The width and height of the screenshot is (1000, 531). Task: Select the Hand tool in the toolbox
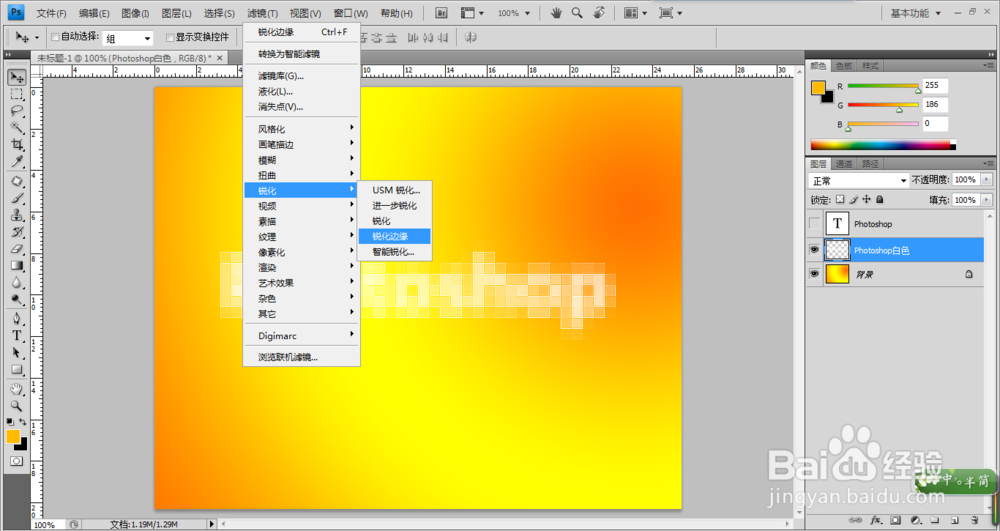(x=17, y=389)
